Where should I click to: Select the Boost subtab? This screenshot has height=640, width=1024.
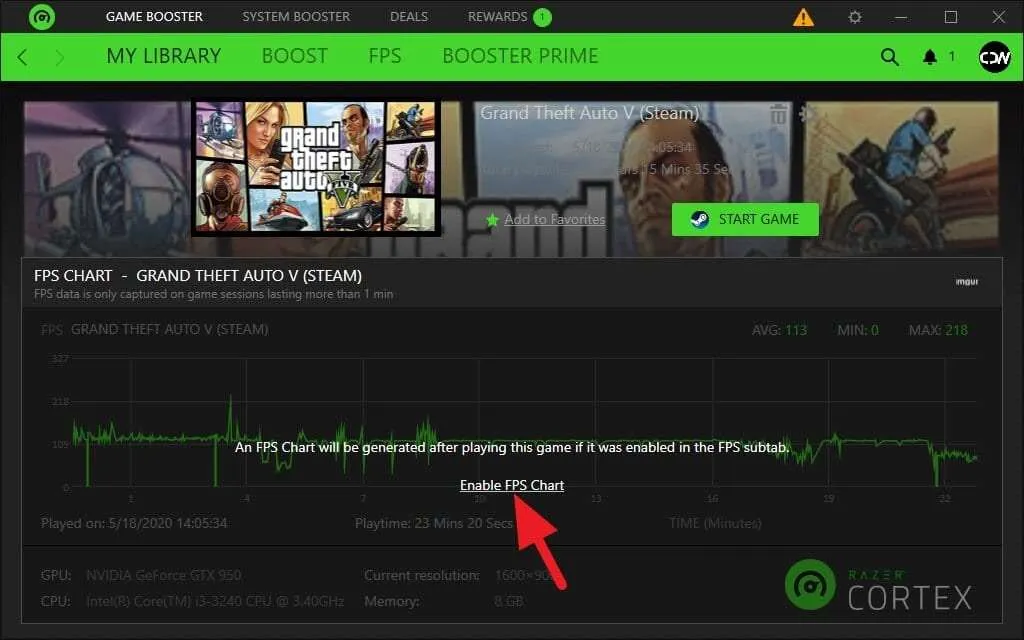click(295, 56)
